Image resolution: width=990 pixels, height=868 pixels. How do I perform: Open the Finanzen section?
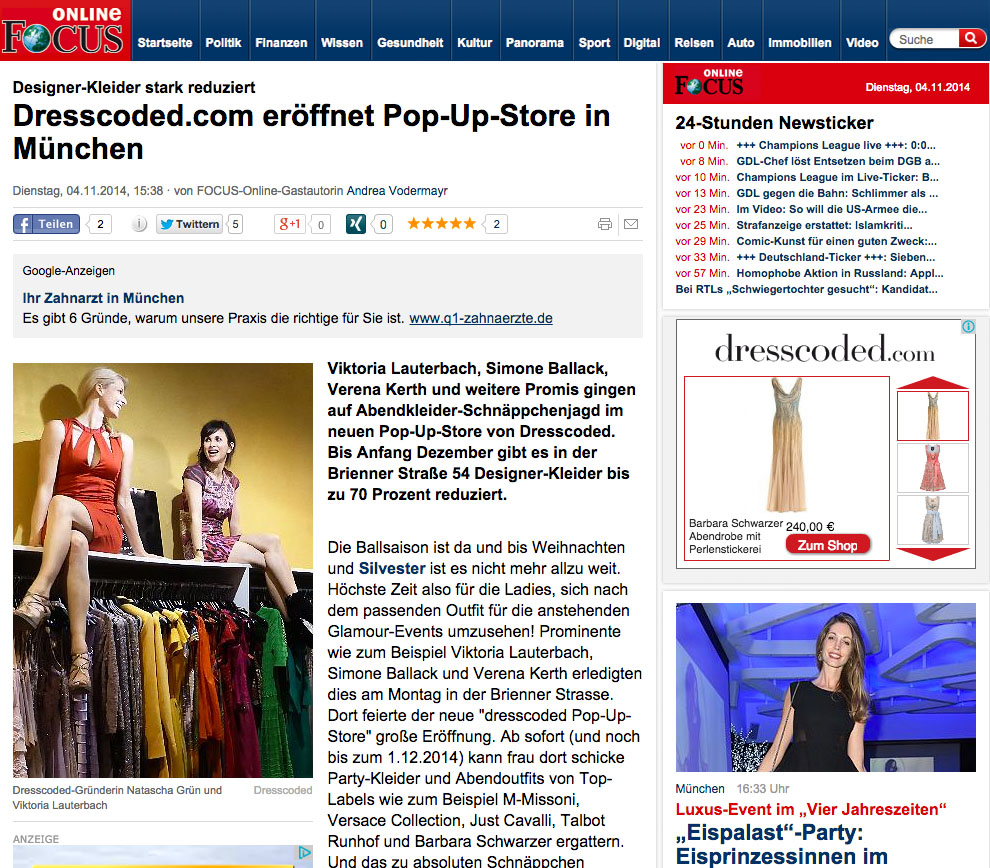(x=281, y=43)
